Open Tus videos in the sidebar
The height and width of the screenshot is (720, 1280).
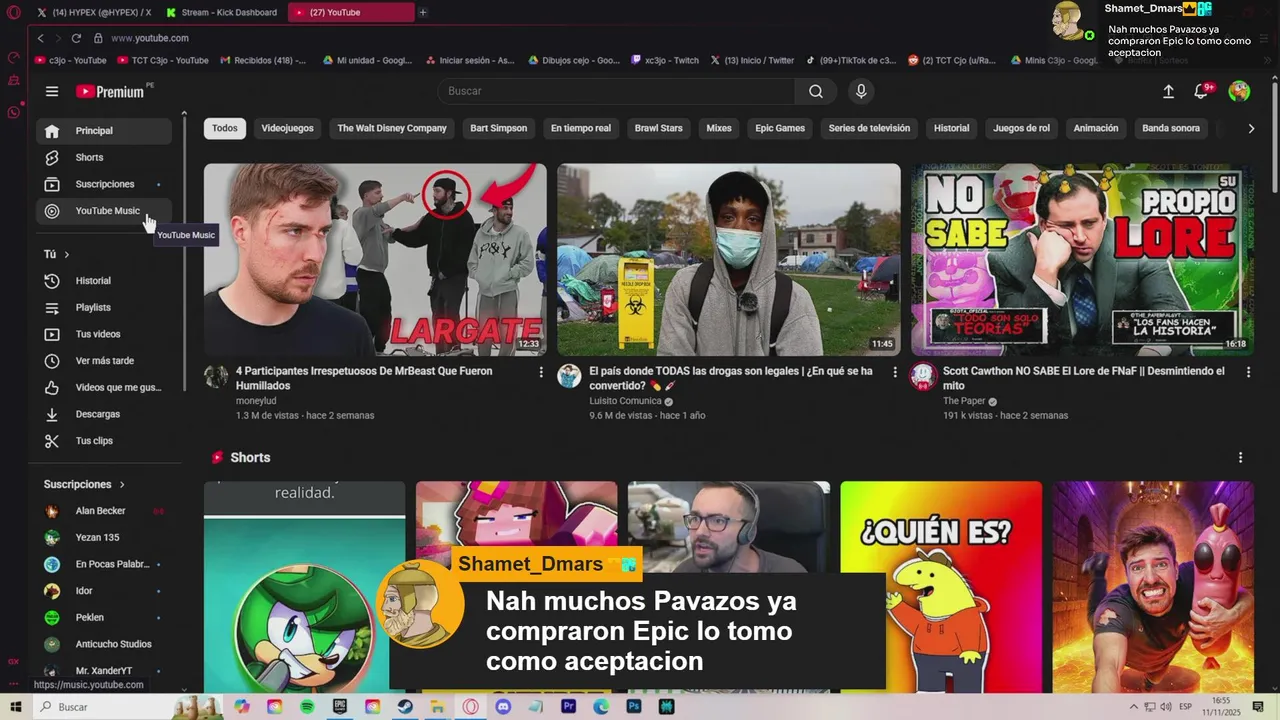pos(104,334)
